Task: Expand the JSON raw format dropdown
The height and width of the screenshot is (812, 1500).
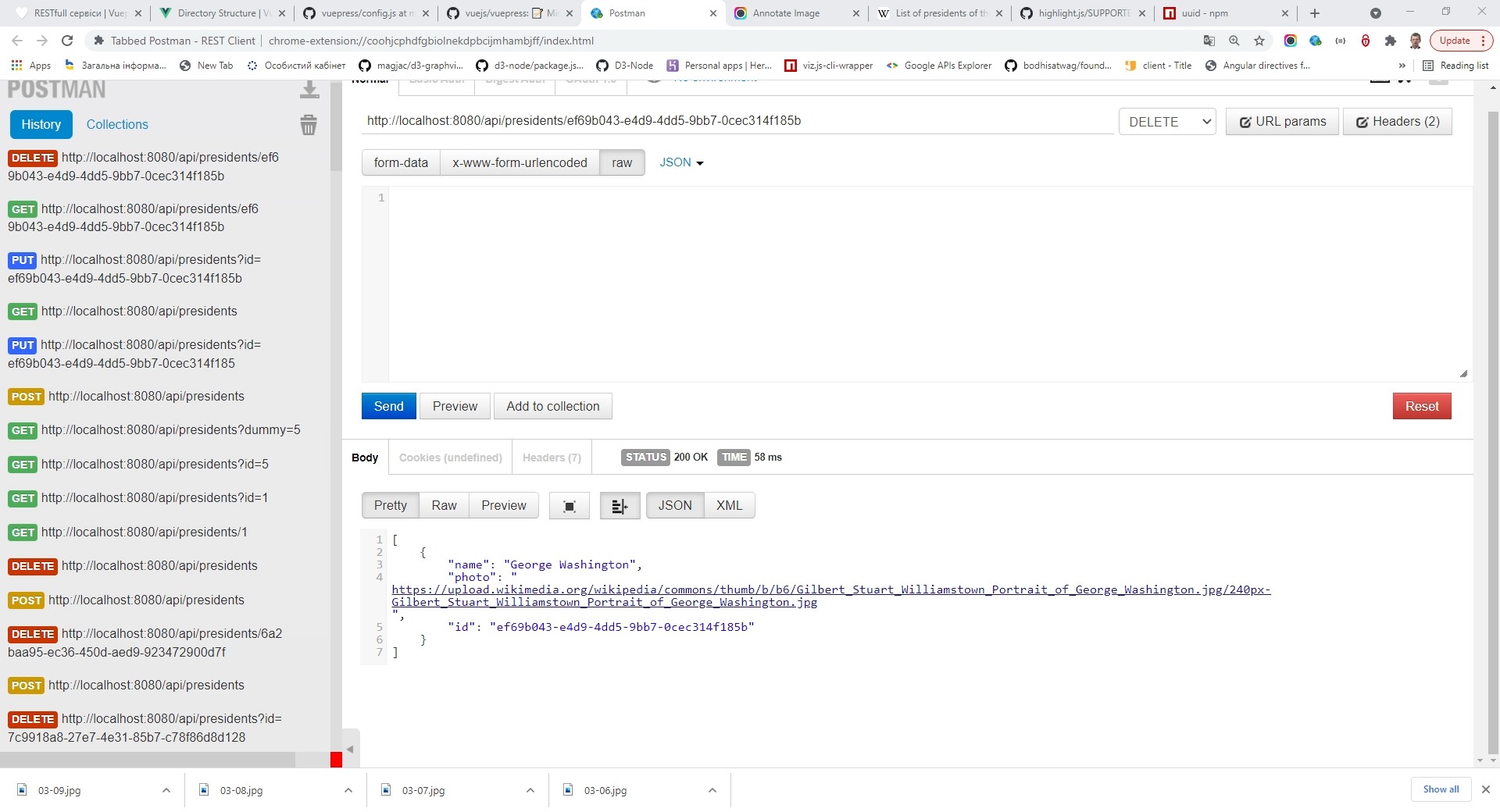Action: pos(681,162)
